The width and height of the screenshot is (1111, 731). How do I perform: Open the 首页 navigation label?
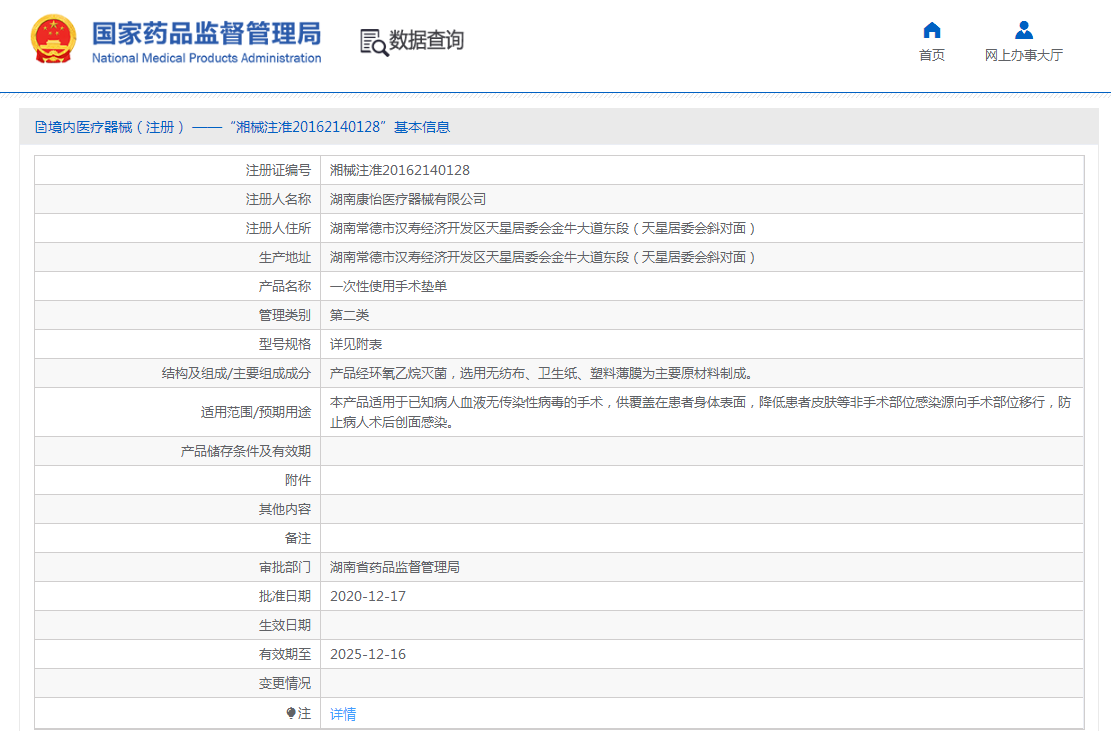[931, 55]
